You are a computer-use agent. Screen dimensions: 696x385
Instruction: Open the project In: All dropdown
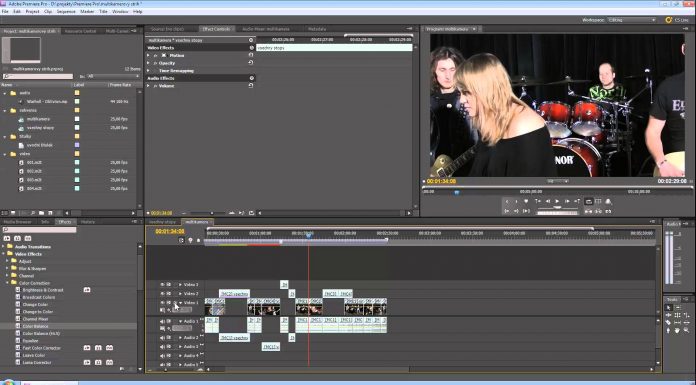pyautogui.click(x=113, y=76)
